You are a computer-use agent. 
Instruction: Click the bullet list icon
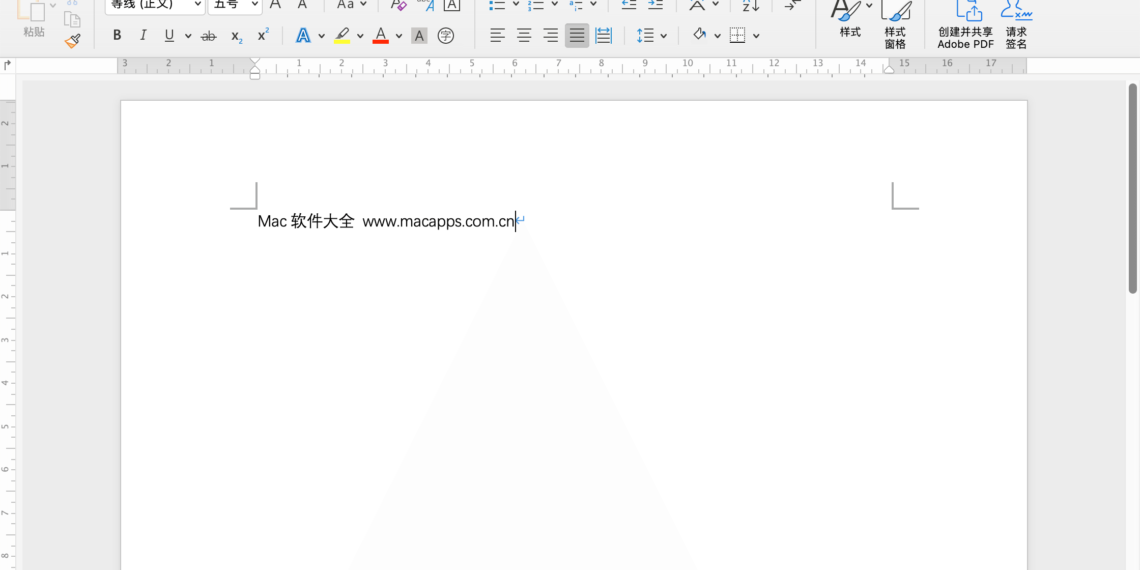498,5
